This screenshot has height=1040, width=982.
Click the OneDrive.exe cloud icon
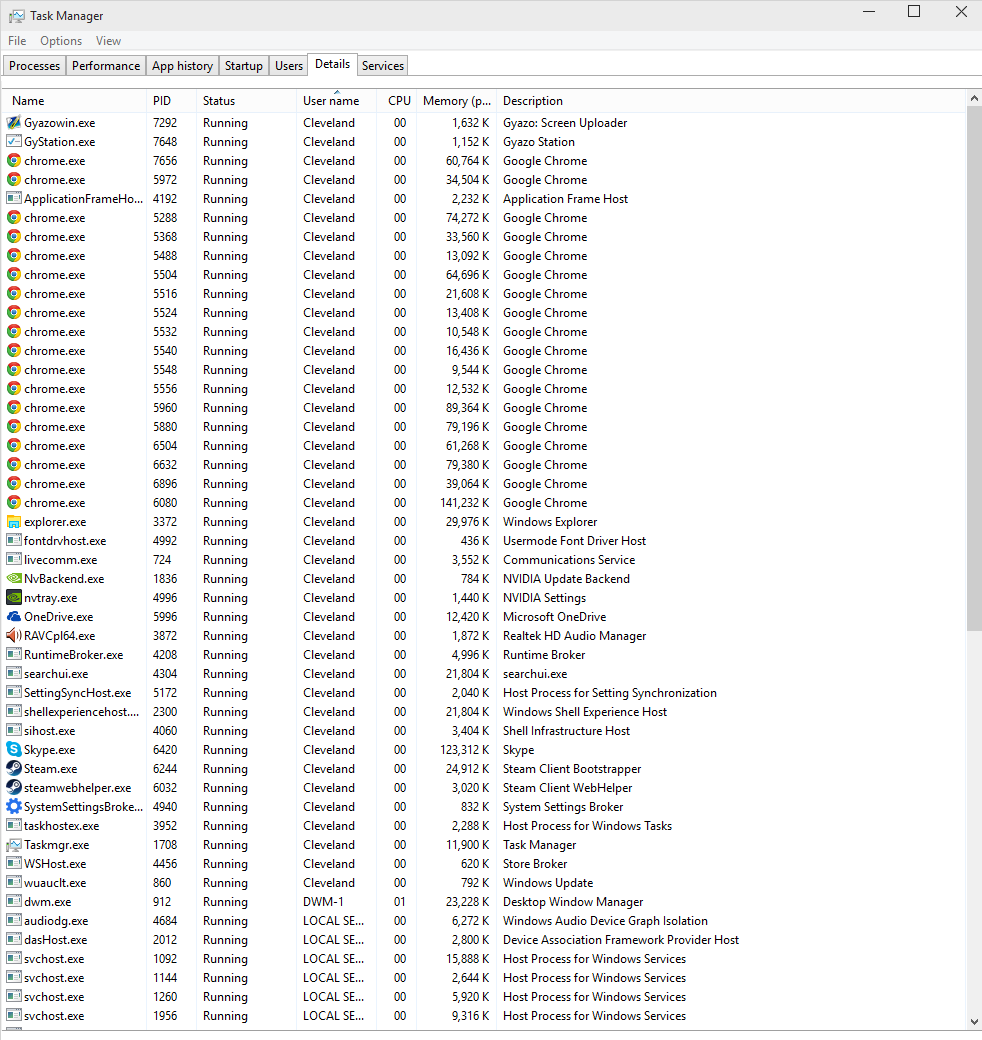click(14, 617)
